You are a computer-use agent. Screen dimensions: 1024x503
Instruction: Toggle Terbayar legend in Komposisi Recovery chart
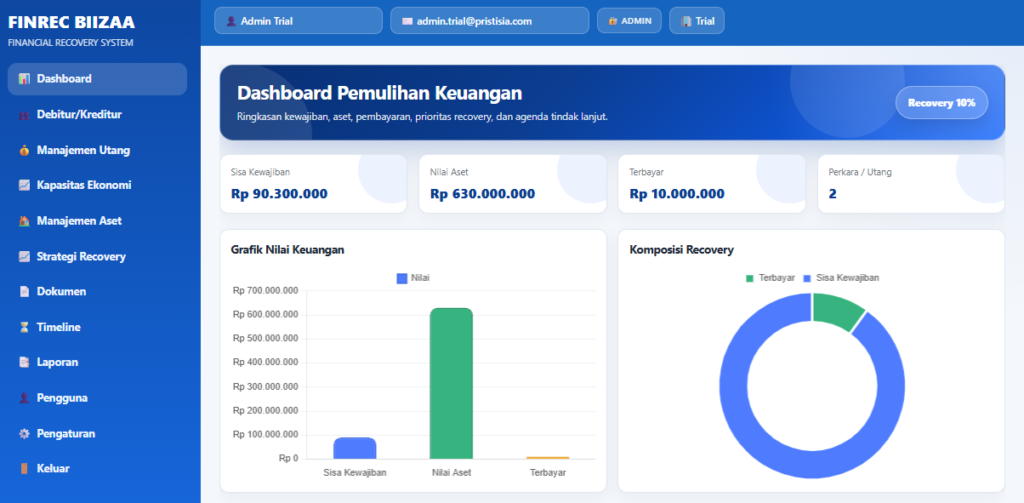(770, 278)
